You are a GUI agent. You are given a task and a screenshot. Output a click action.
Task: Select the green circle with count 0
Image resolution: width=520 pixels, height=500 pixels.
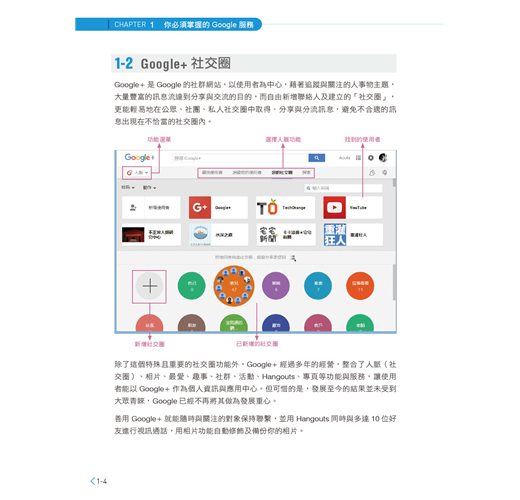pyautogui.click(x=192, y=286)
